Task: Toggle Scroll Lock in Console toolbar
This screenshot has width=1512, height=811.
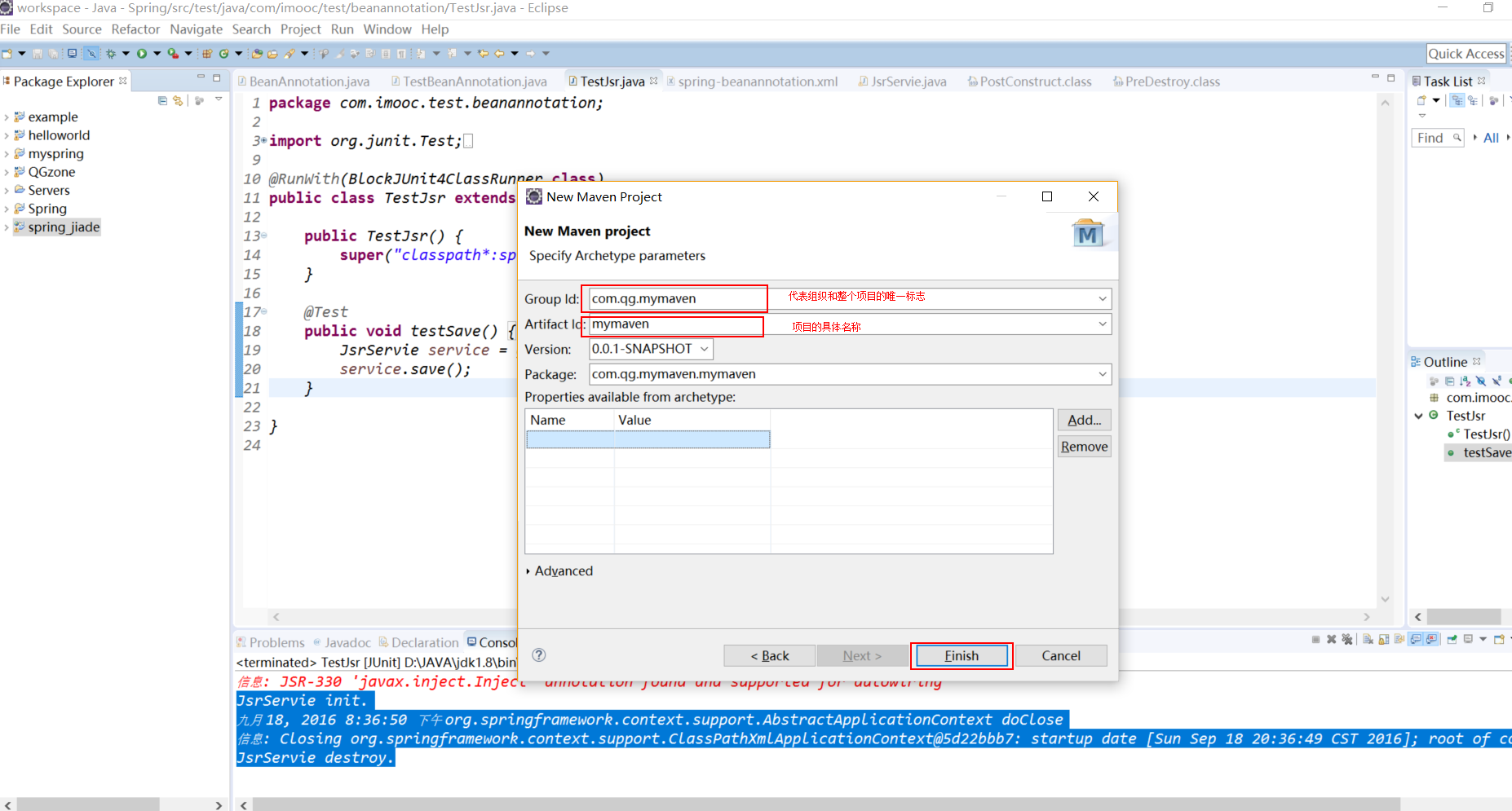Action: click(x=1384, y=639)
